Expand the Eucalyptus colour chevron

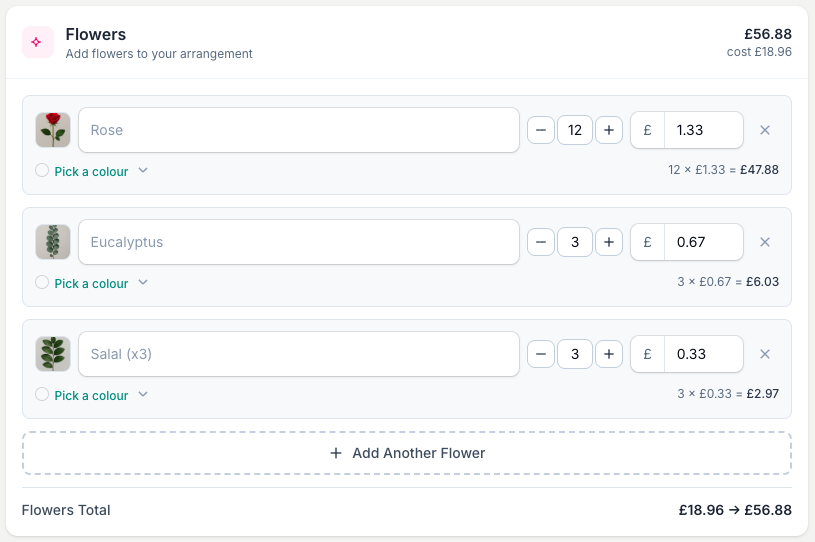143,283
